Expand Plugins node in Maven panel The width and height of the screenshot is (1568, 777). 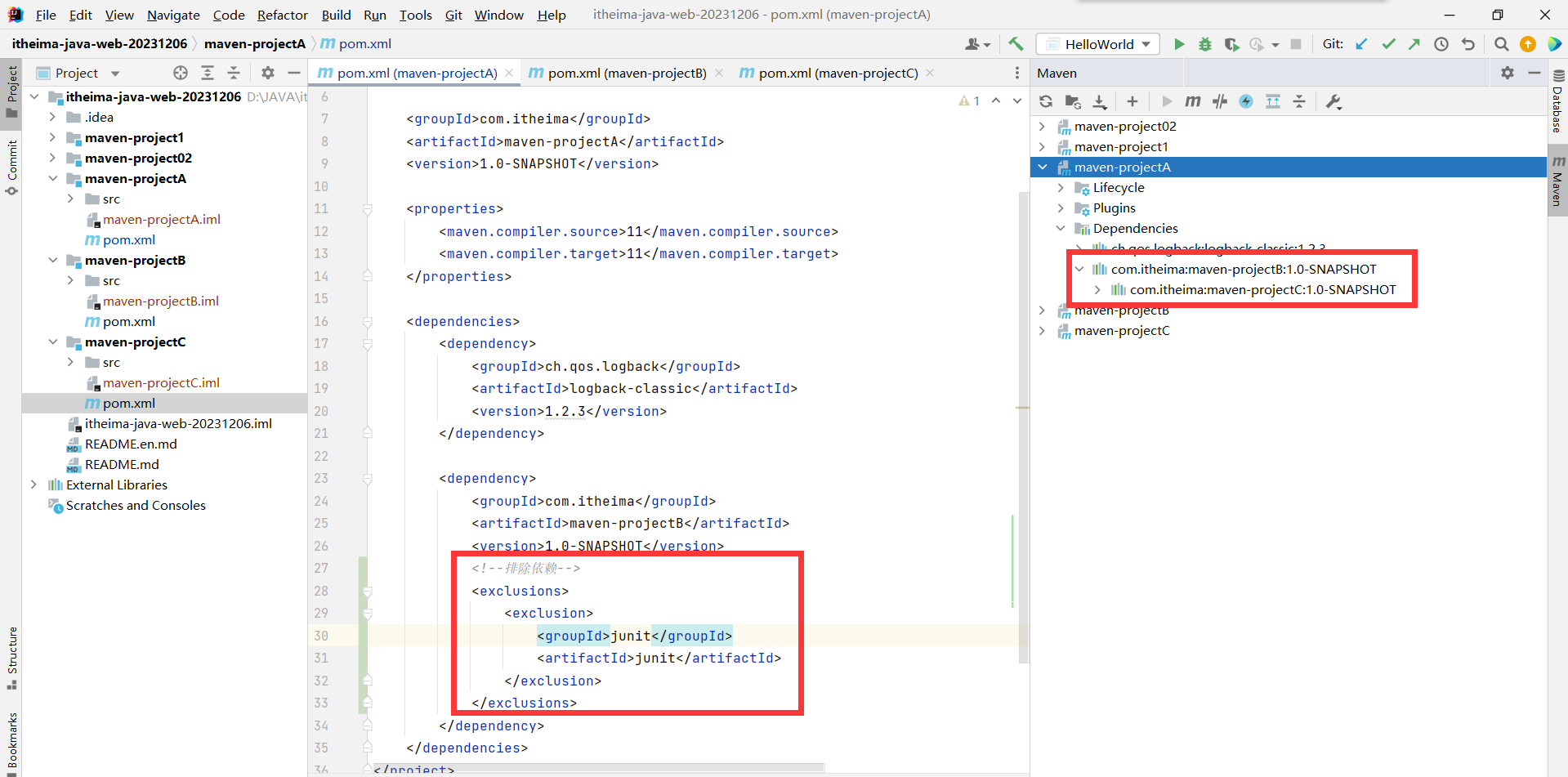pos(1061,208)
